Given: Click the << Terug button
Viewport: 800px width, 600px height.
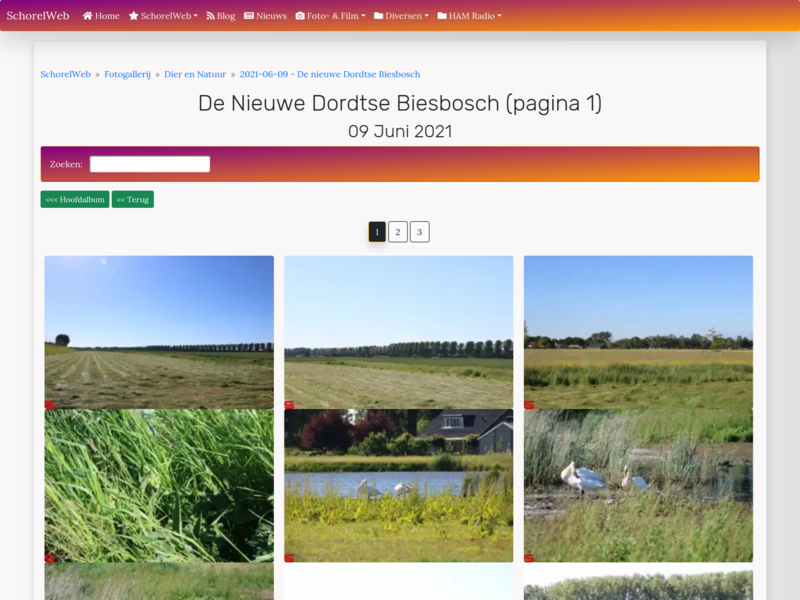Looking at the screenshot, I should pos(133,199).
